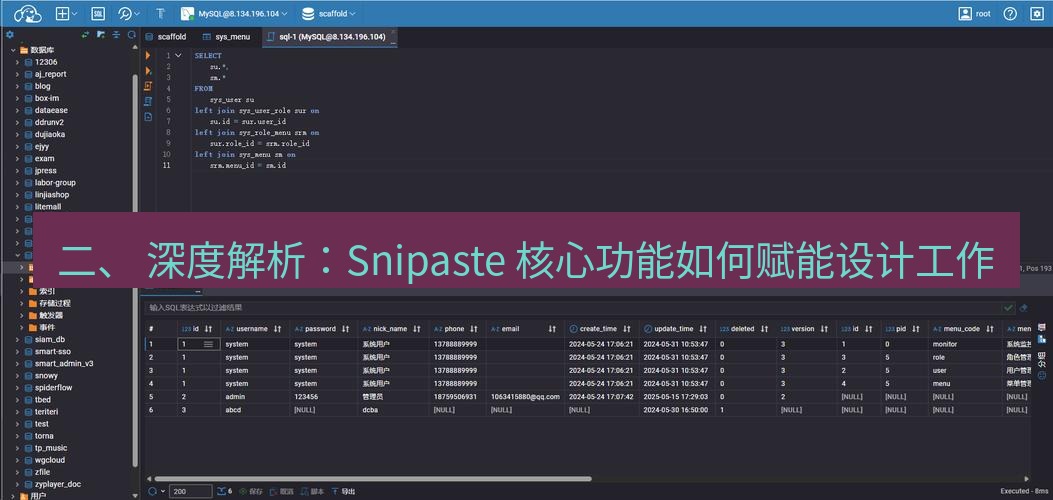Open auto-refresh dropdown arrow beside refresh
The image size is (1053, 500).
point(163,491)
